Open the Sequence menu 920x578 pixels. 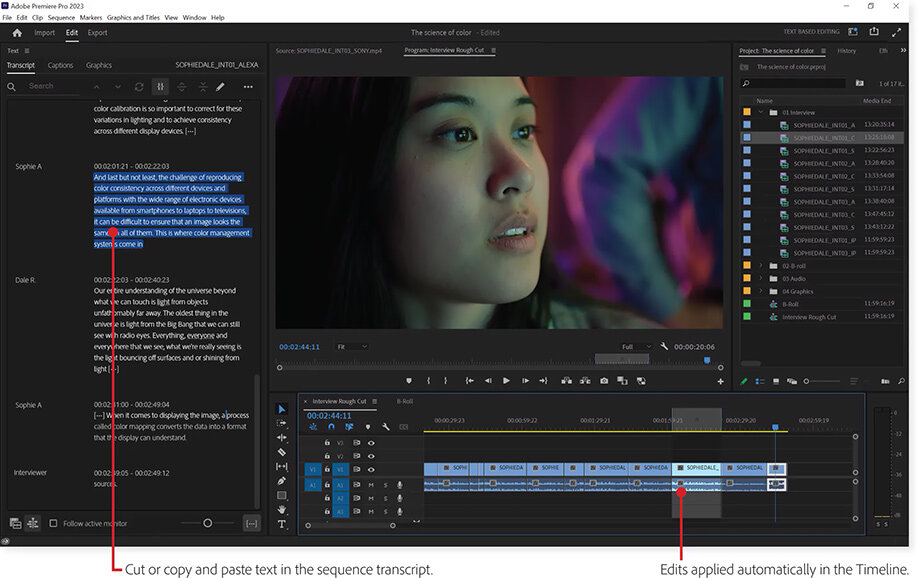point(61,18)
